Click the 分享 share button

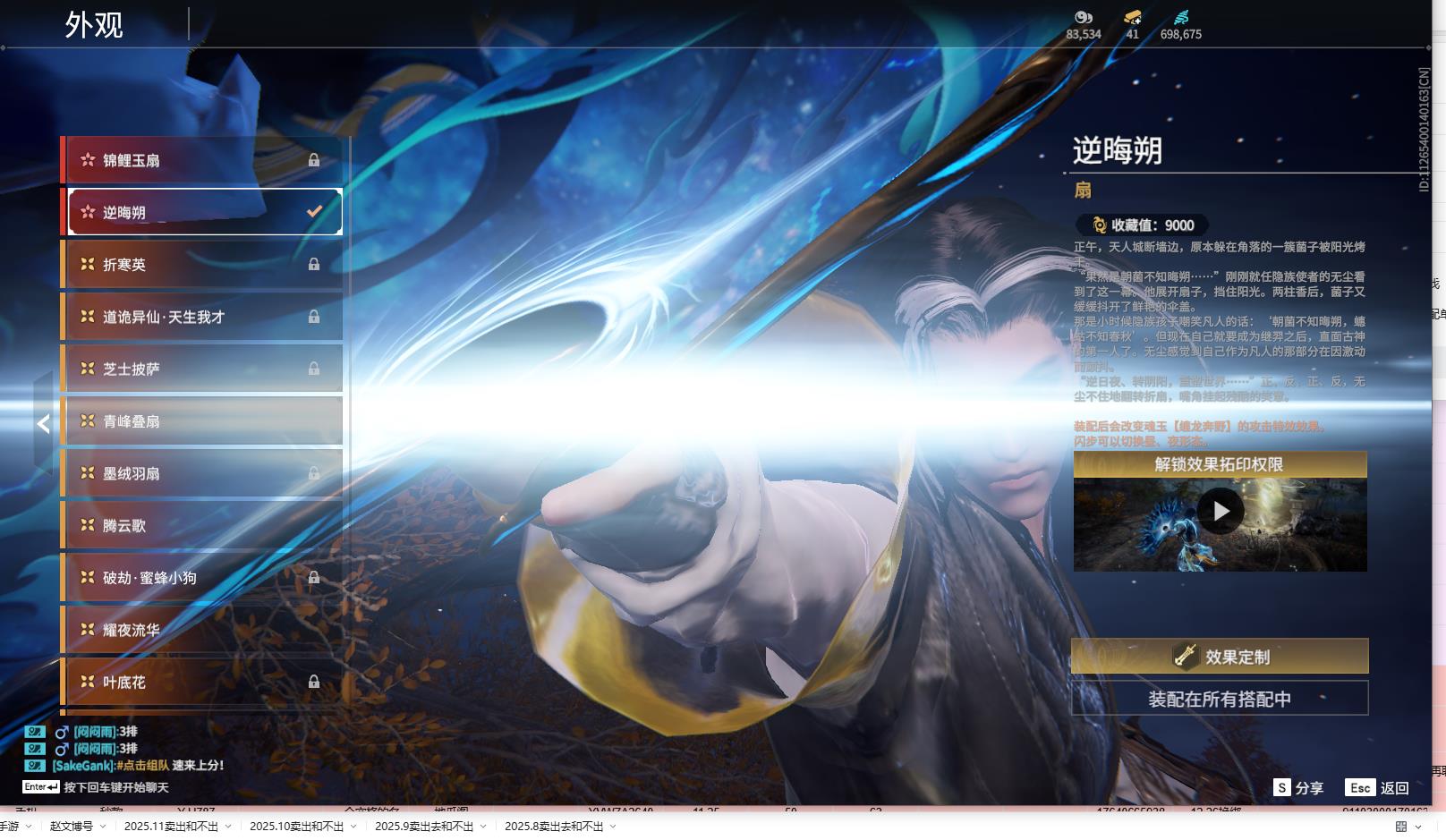click(x=1298, y=788)
